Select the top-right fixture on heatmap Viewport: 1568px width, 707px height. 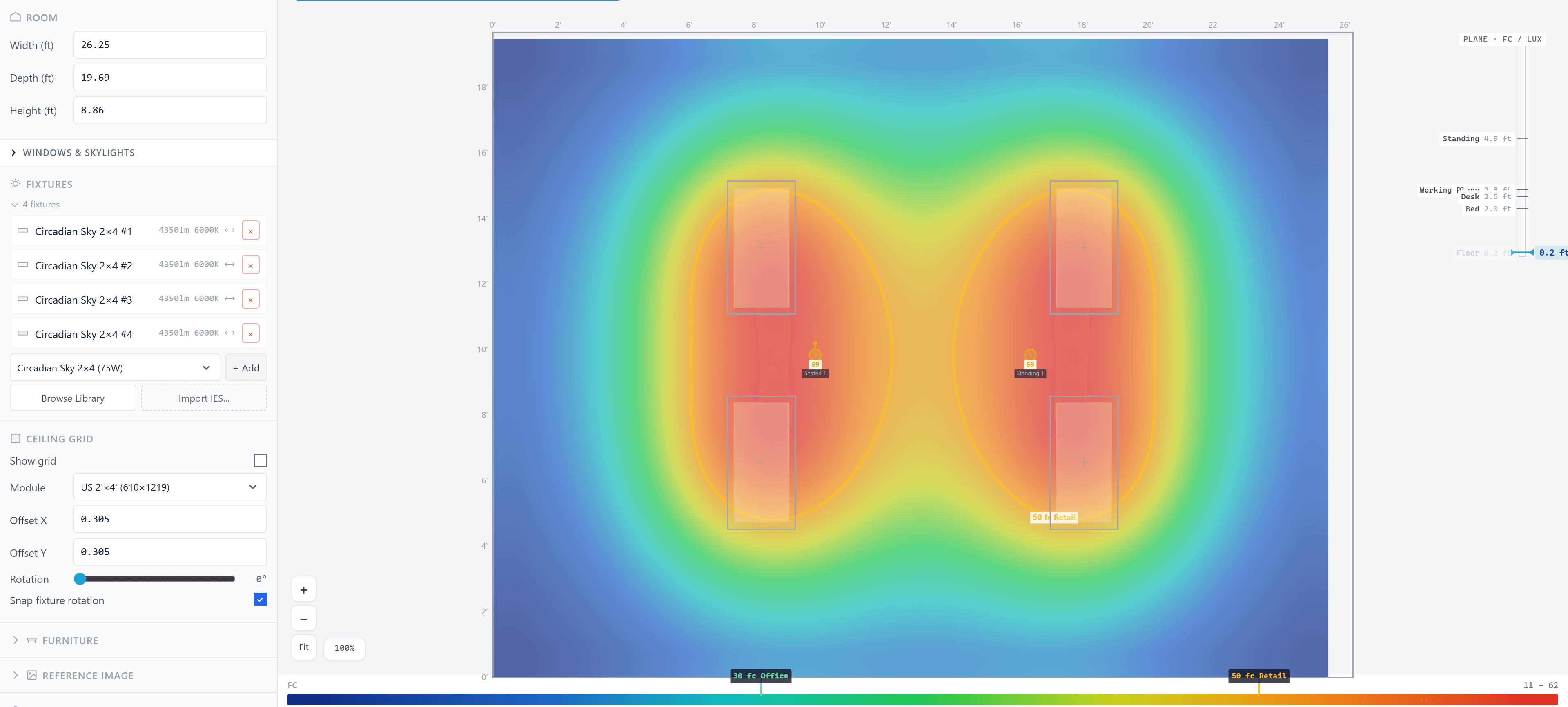tap(1083, 248)
